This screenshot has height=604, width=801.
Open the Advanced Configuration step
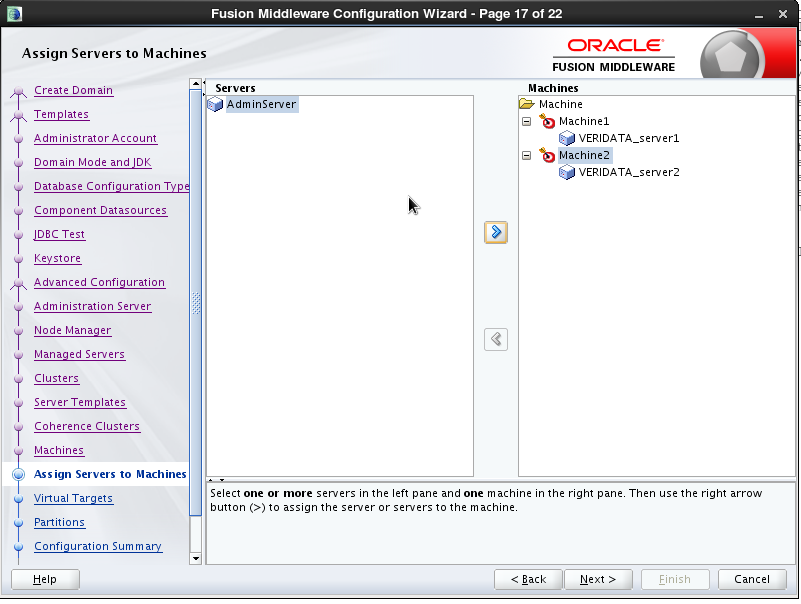[x=100, y=283]
